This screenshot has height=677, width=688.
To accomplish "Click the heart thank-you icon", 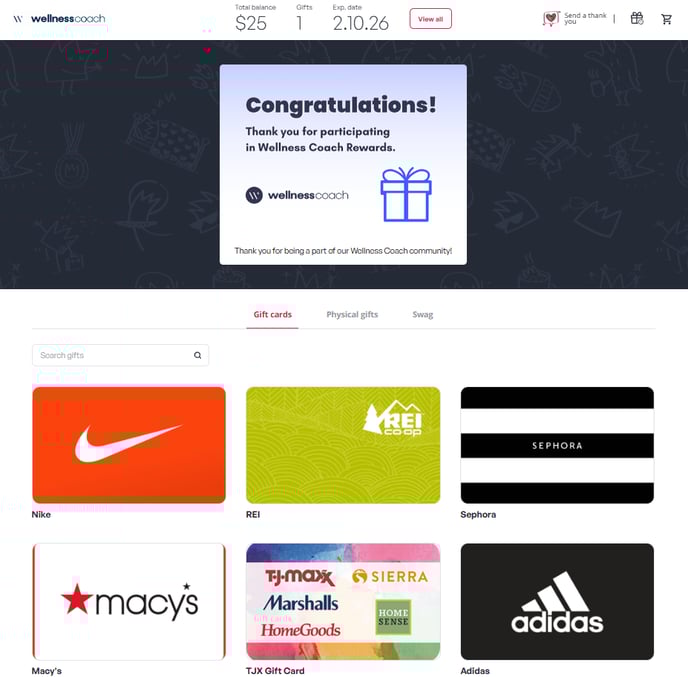I will click(x=551, y=18).
